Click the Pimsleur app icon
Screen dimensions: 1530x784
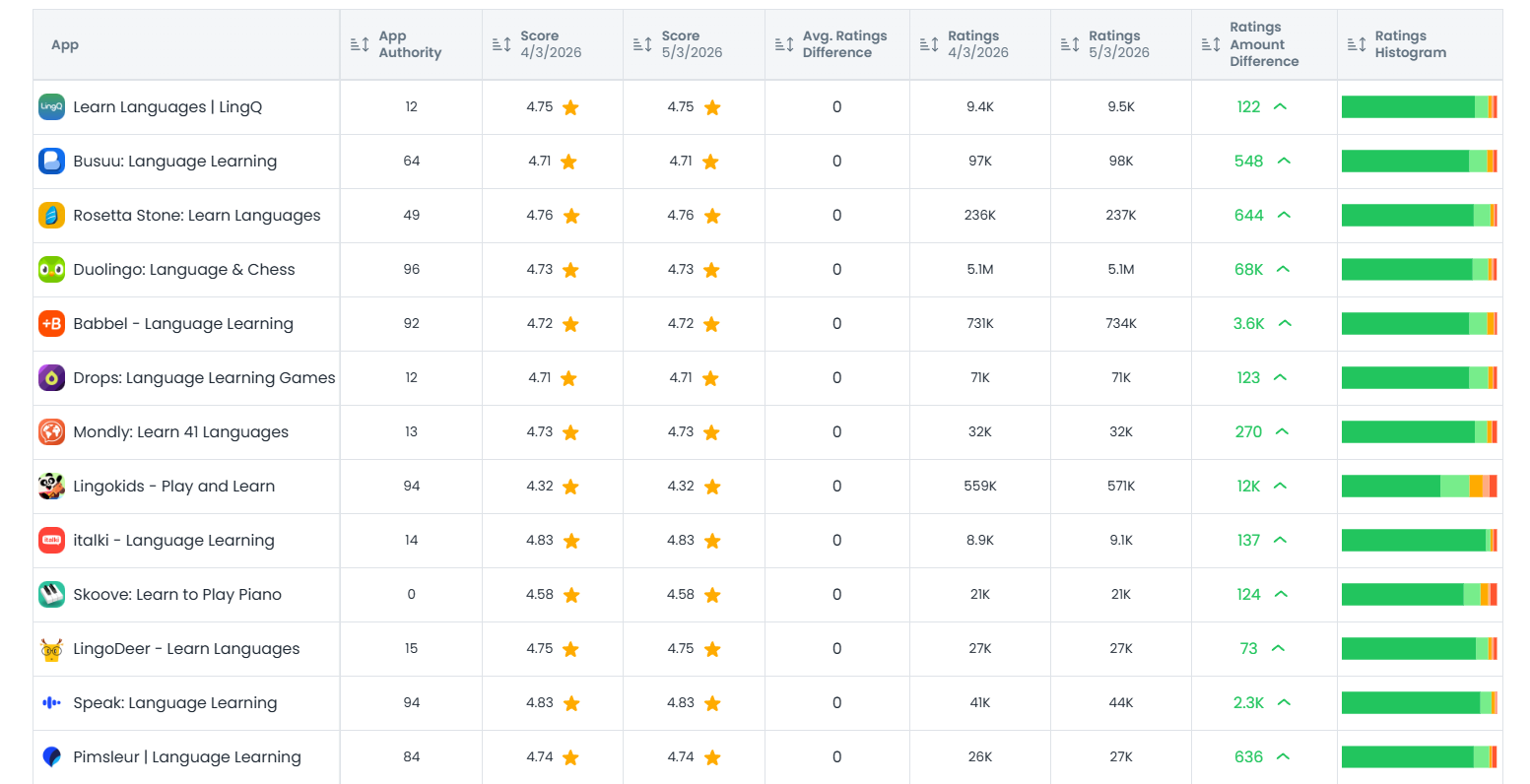[x=51, y=757]
